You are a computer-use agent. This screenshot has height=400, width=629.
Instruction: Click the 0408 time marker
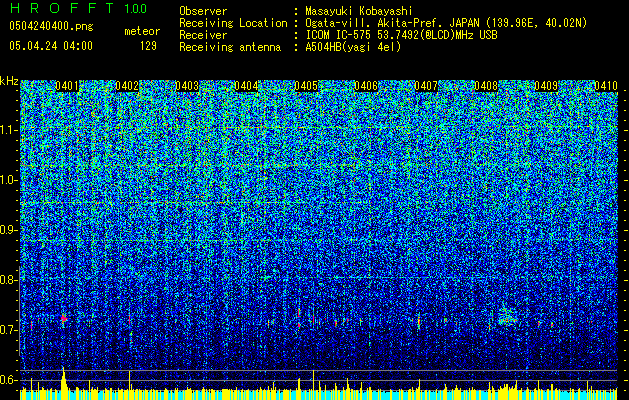[486, 86]
